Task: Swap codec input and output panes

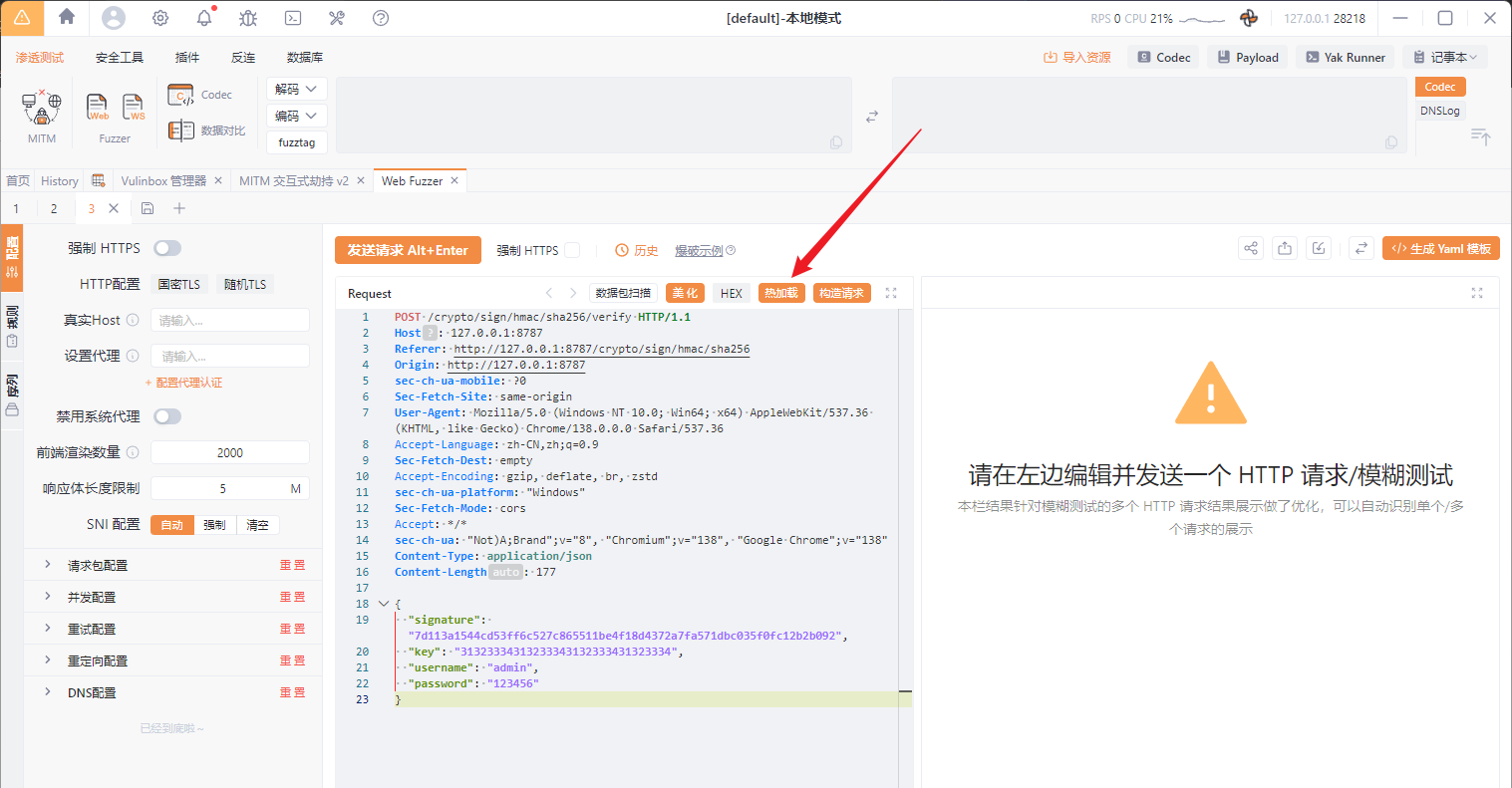Action: (872, 117)
